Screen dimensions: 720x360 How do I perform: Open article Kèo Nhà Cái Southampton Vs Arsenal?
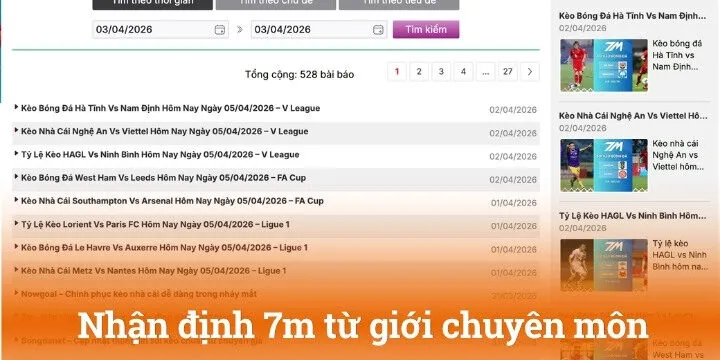[x=172, y=201]
